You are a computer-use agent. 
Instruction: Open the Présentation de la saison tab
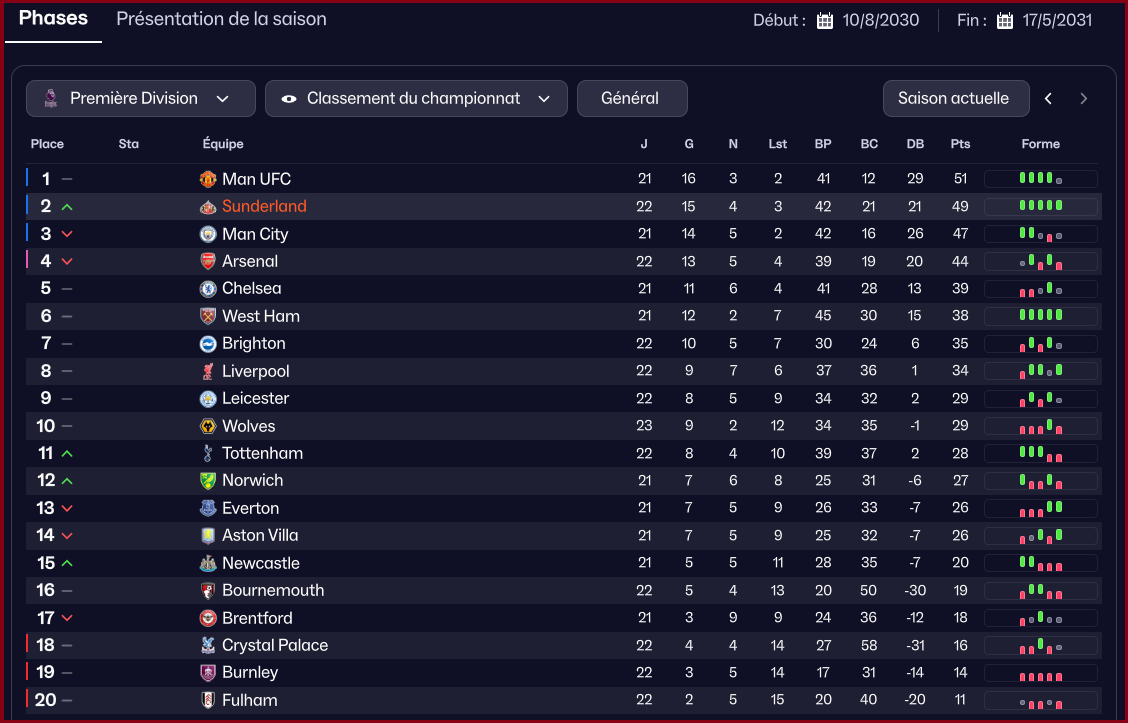point(221,19)
